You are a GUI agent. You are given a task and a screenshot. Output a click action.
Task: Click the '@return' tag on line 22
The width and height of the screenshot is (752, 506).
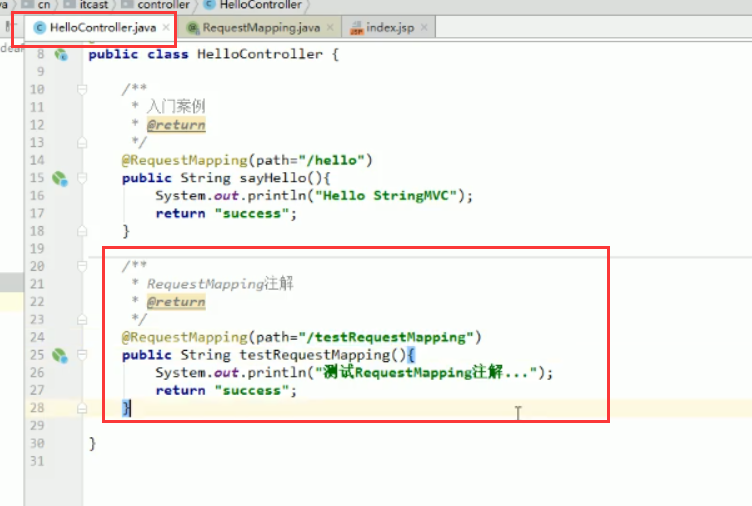(176, 302)
